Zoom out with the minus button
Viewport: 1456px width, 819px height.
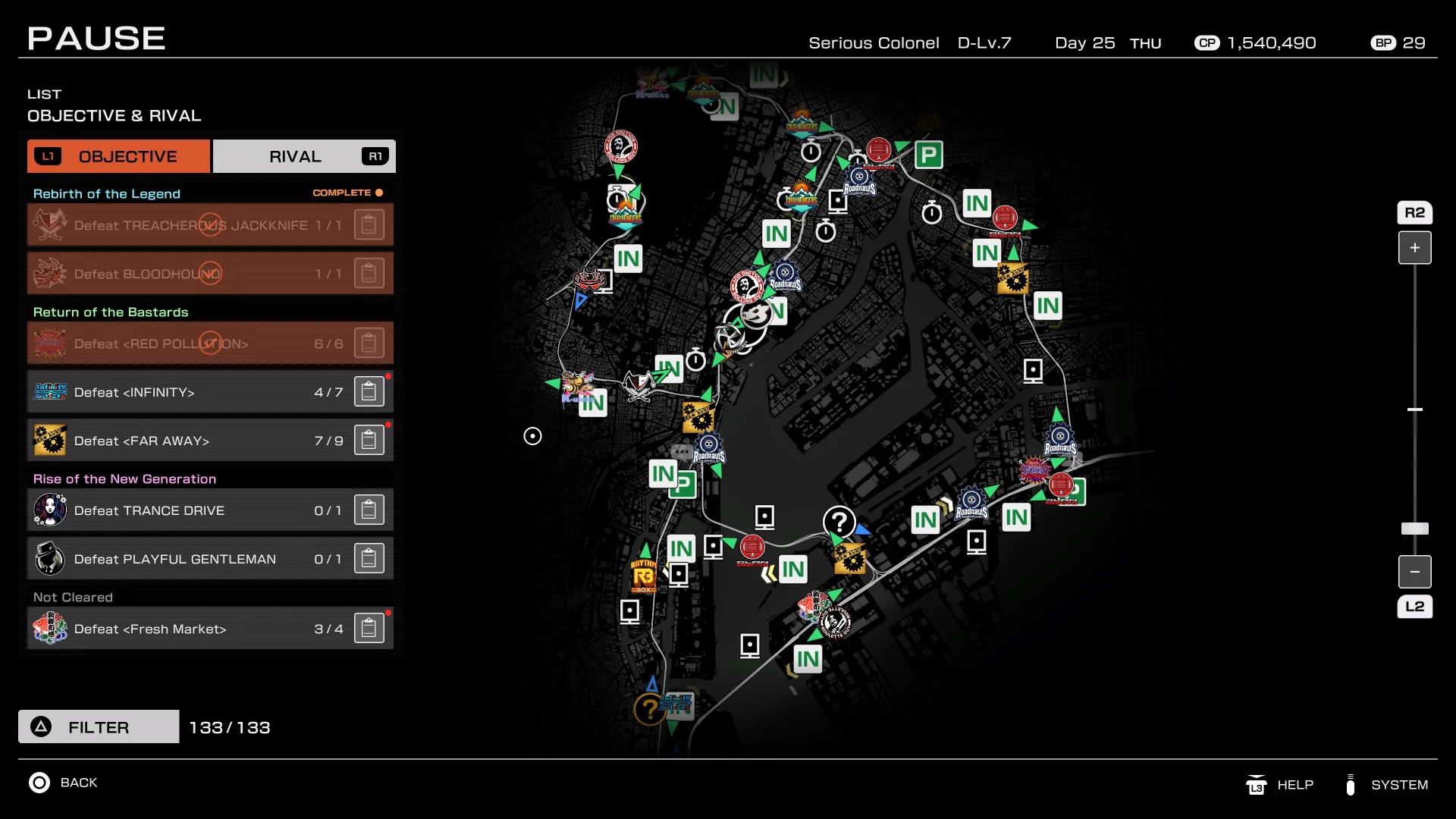click(x=1414, y=572)
